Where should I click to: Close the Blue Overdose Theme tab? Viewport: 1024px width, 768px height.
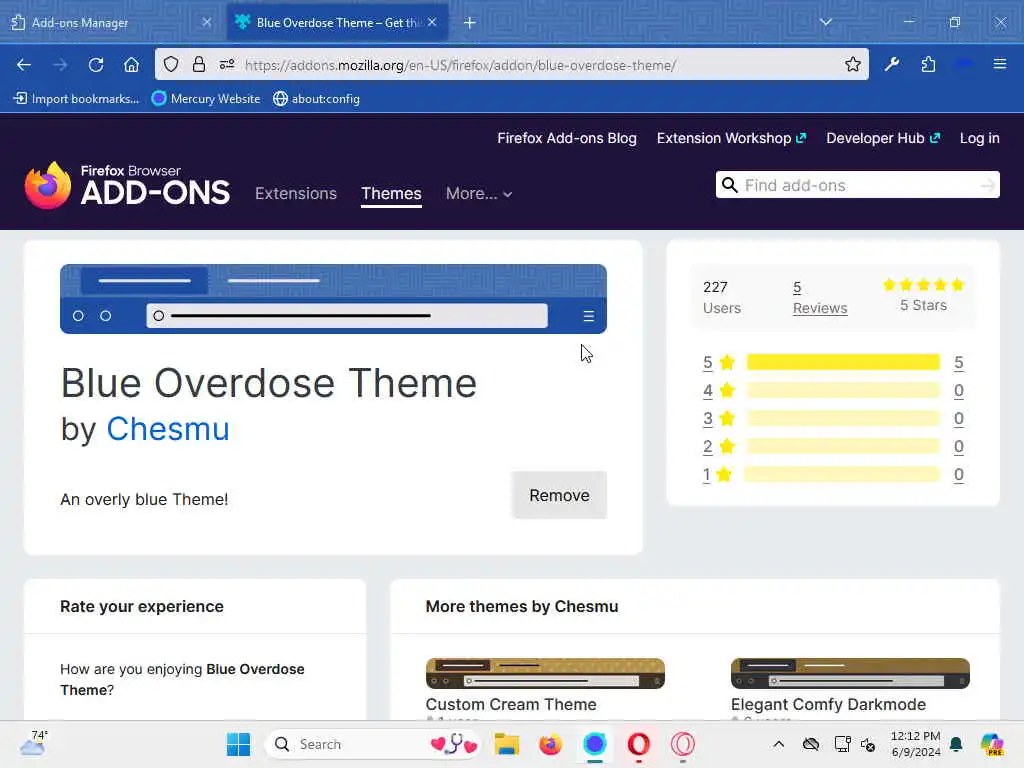[432, 22]
